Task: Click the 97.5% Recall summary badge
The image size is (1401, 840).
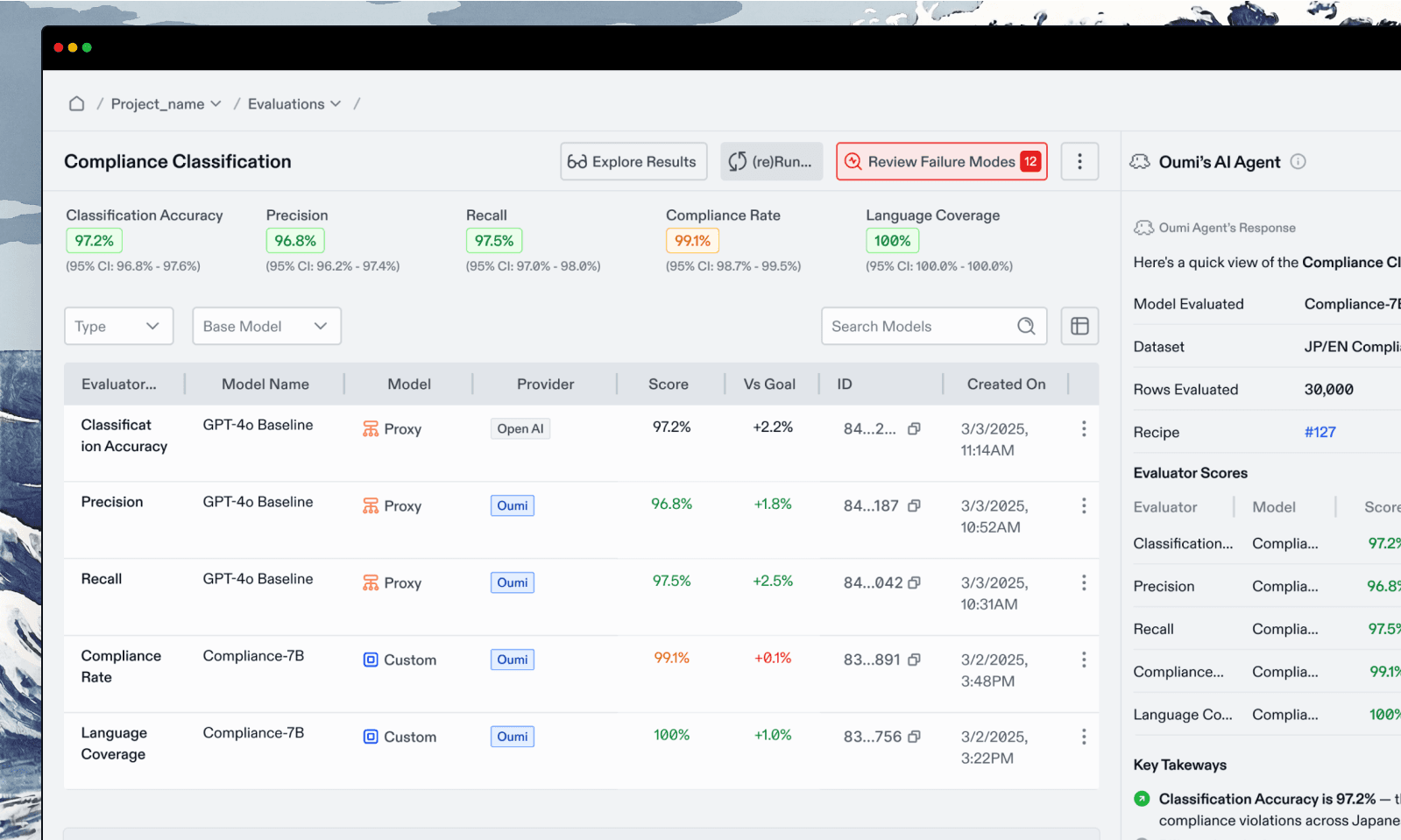Action: pos(494,240)
